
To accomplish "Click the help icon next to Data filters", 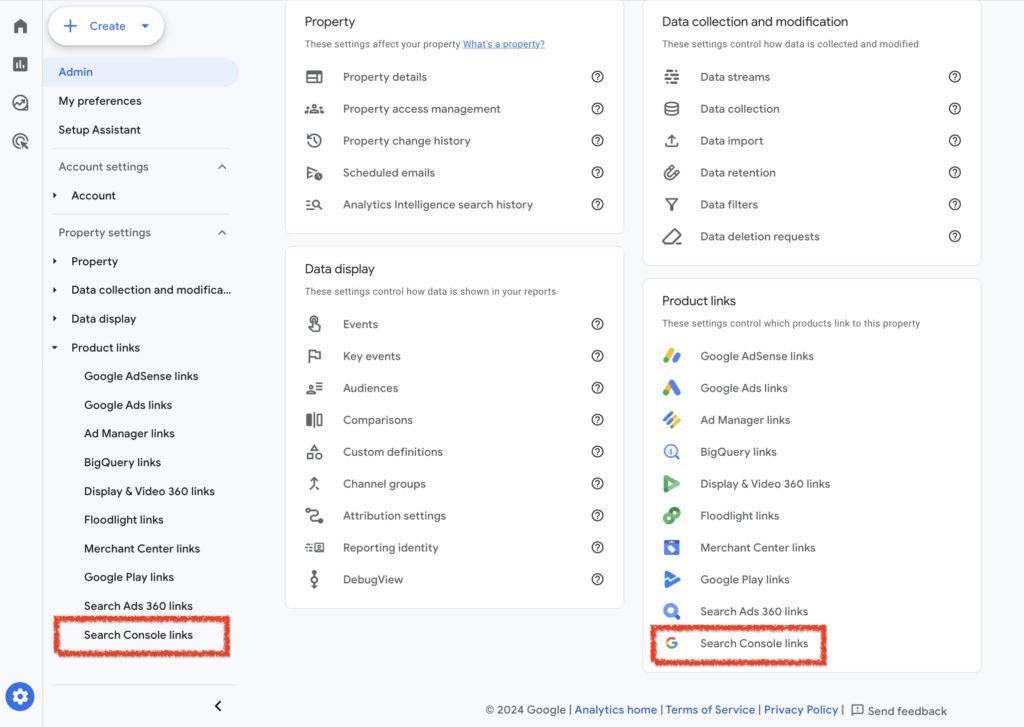I will 955,204.
